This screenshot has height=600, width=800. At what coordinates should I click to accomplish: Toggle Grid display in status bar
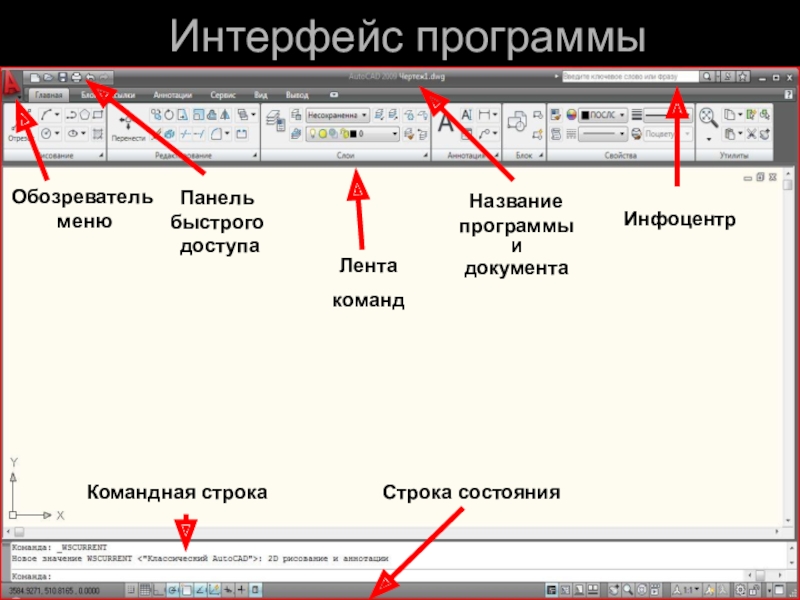coord(145,590)
